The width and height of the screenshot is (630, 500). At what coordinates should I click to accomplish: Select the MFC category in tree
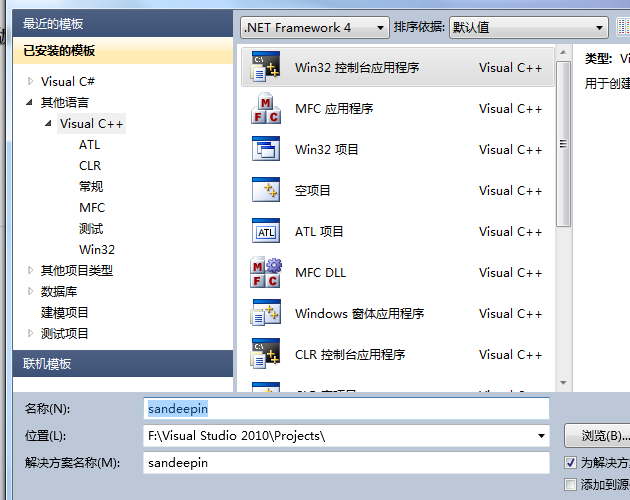click(x=92, y=208)
